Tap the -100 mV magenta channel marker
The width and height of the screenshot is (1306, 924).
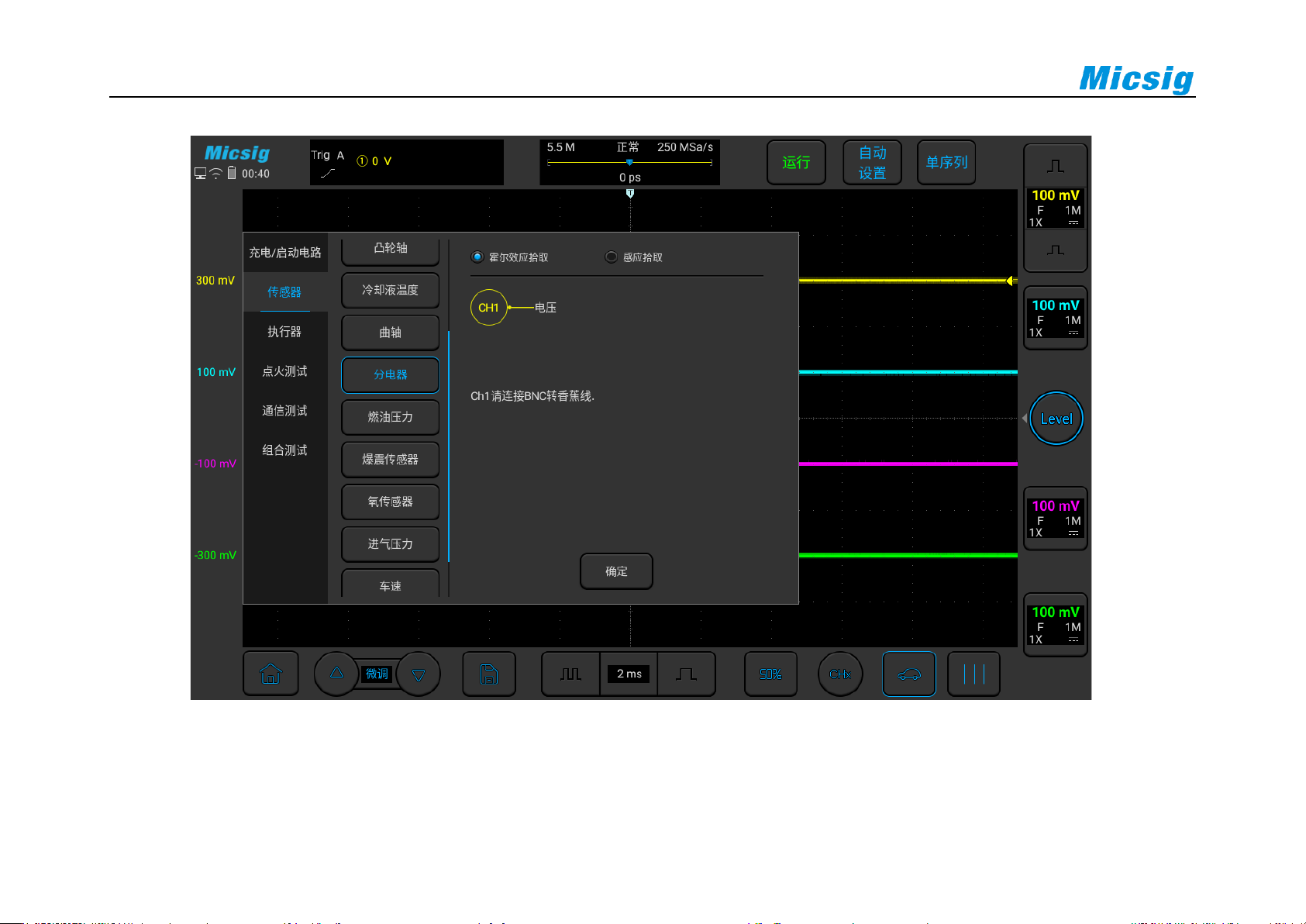[215, 464]
